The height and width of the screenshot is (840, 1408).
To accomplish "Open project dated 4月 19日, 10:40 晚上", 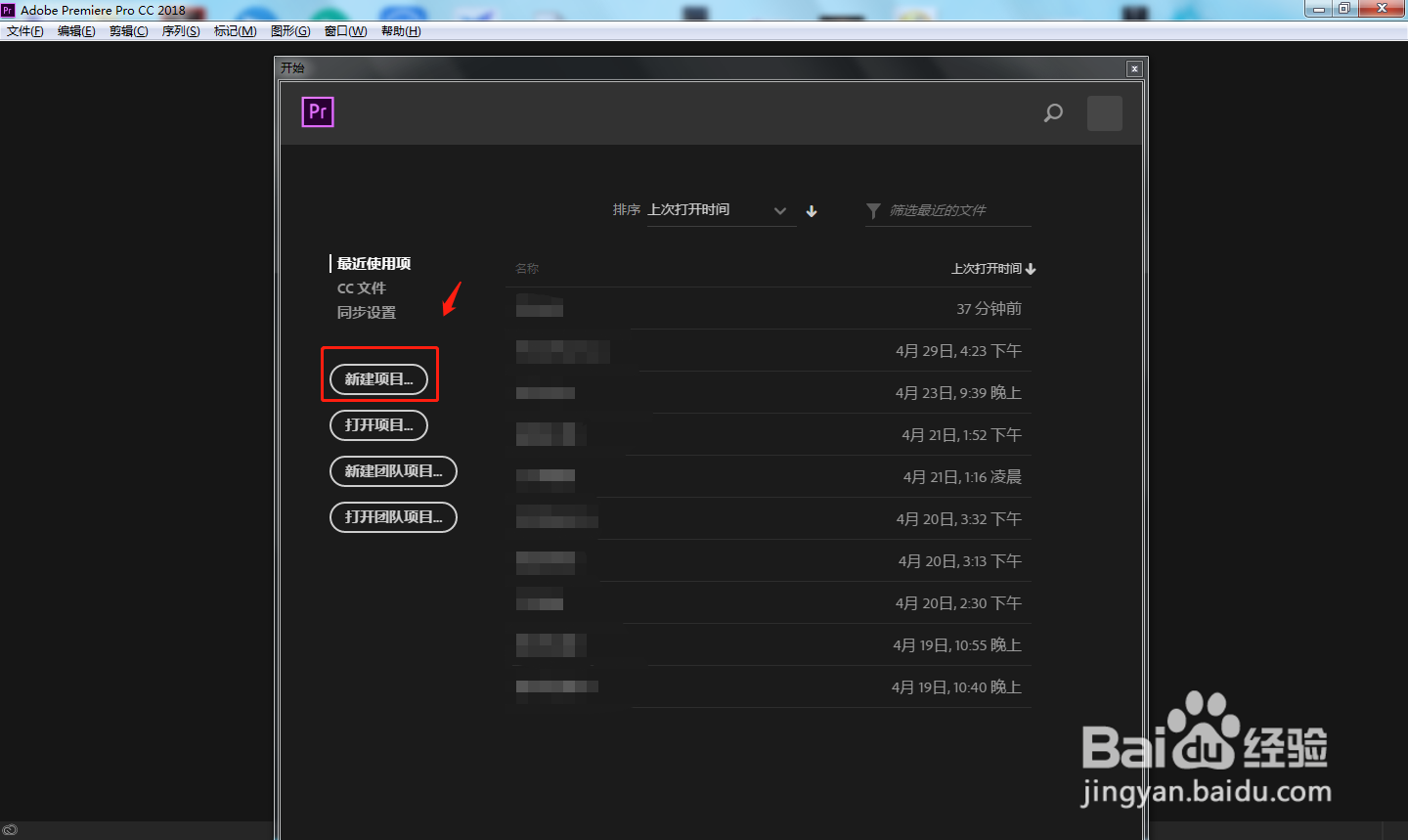I will coord(770,687).
